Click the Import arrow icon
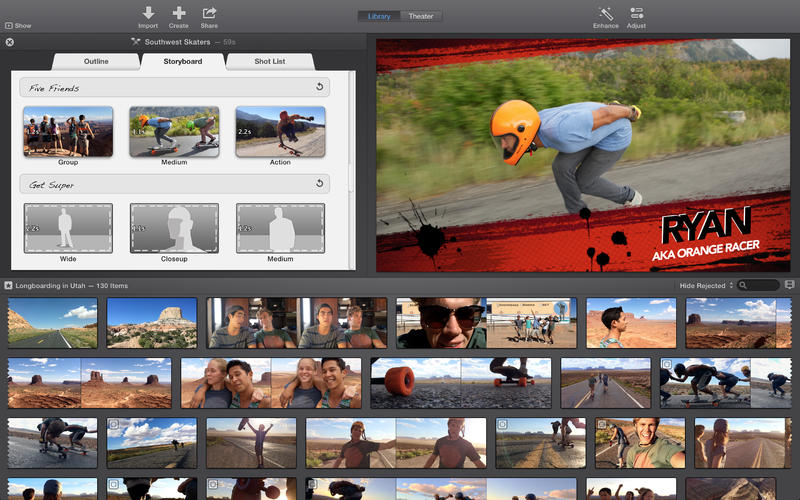 [x=148, y=13]
